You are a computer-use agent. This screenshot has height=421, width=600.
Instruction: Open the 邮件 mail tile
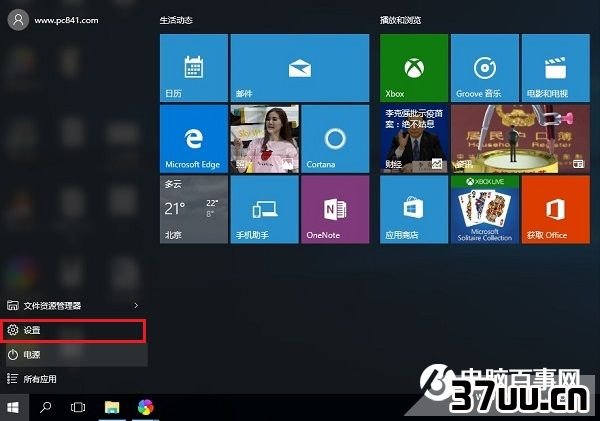tap(300, 68)
